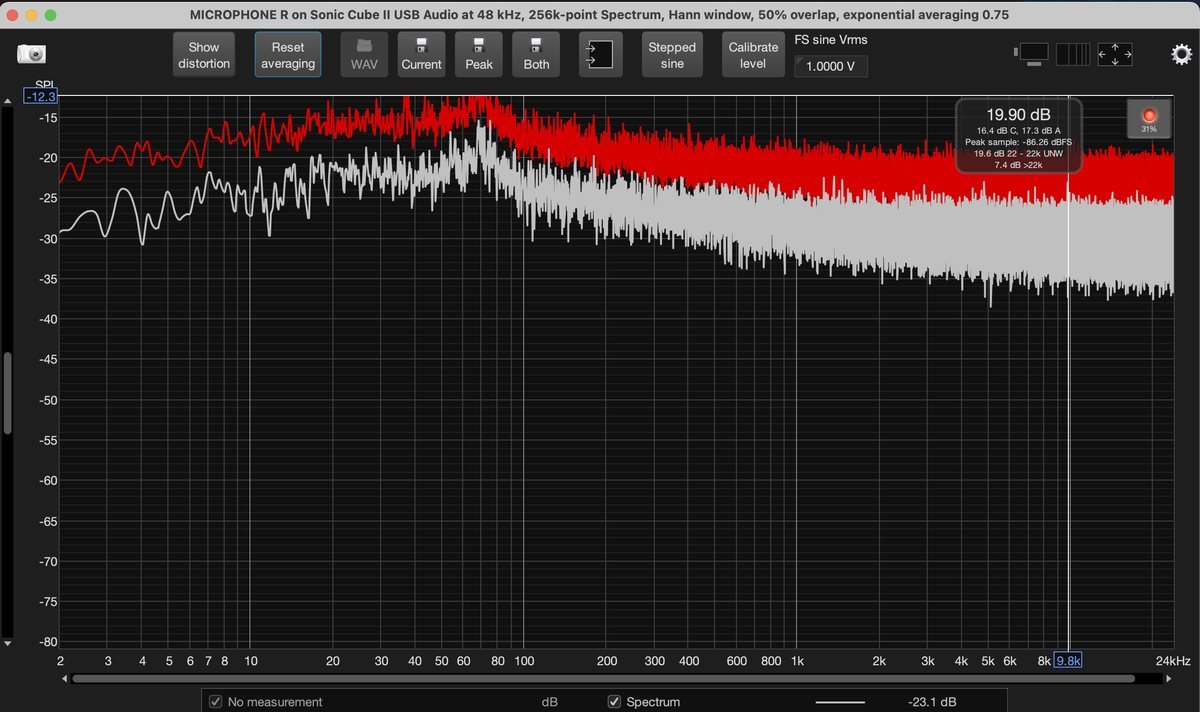1200x712 pixels.
Task: Save Both current and peak traces
Action: tap(536, 54)
